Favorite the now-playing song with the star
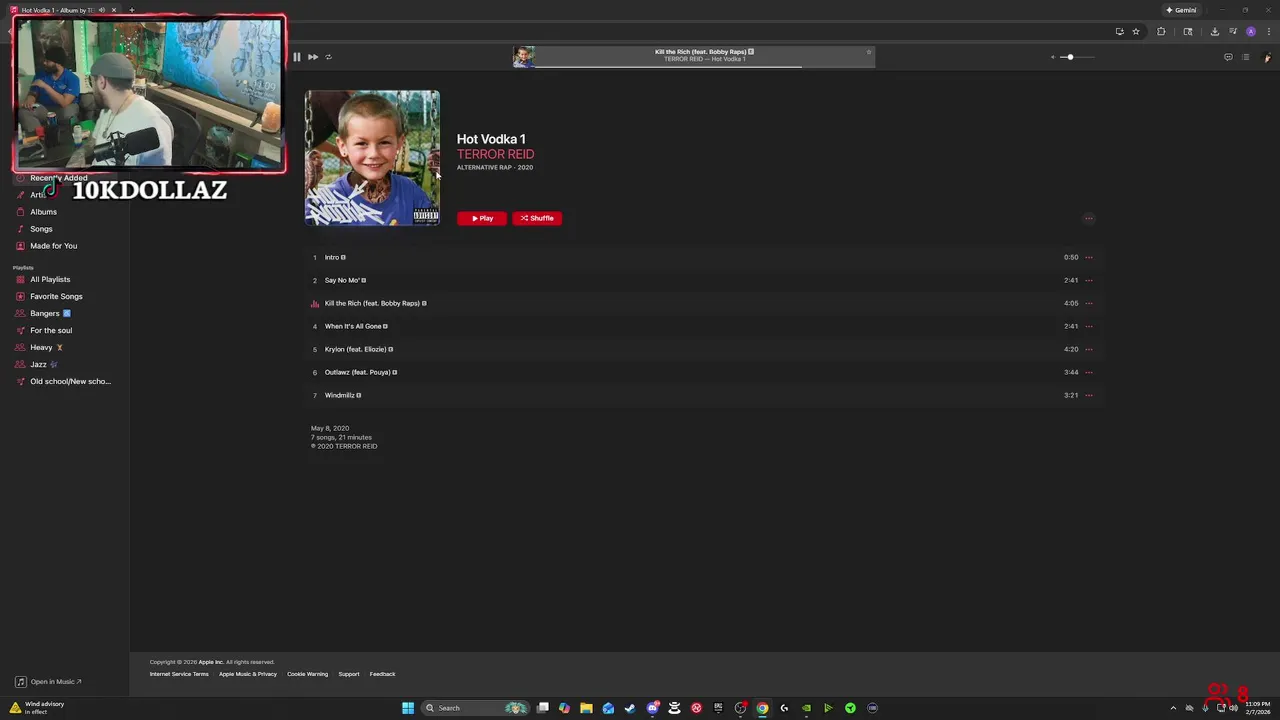 tap(868, 52)
